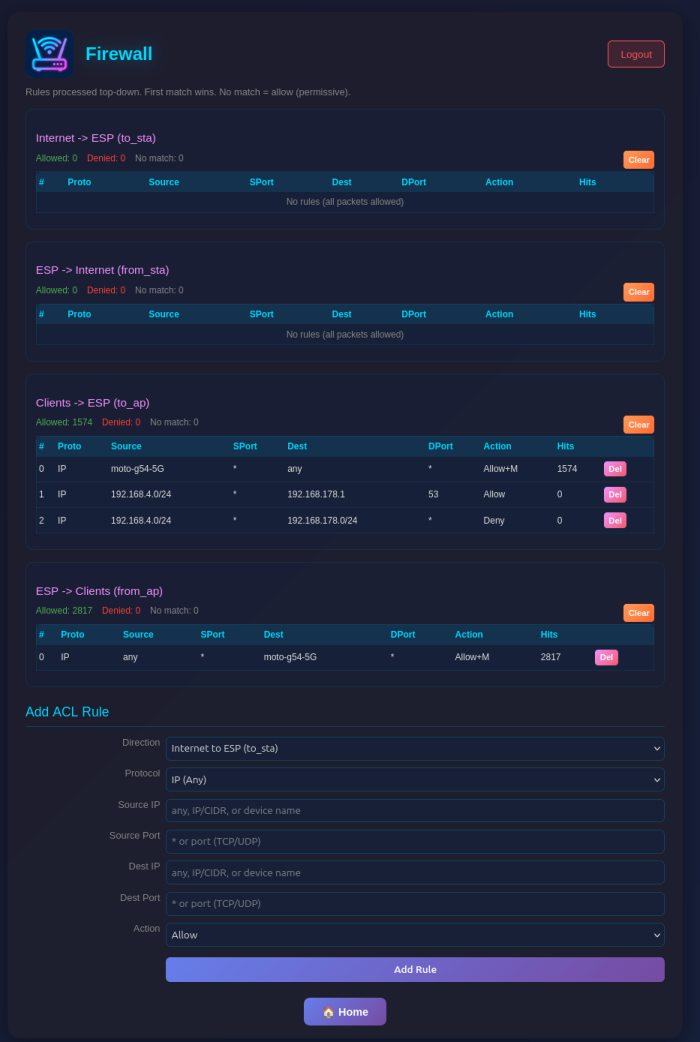Click the DPort value '53'

pyautogui.click(x=434, y=494)
